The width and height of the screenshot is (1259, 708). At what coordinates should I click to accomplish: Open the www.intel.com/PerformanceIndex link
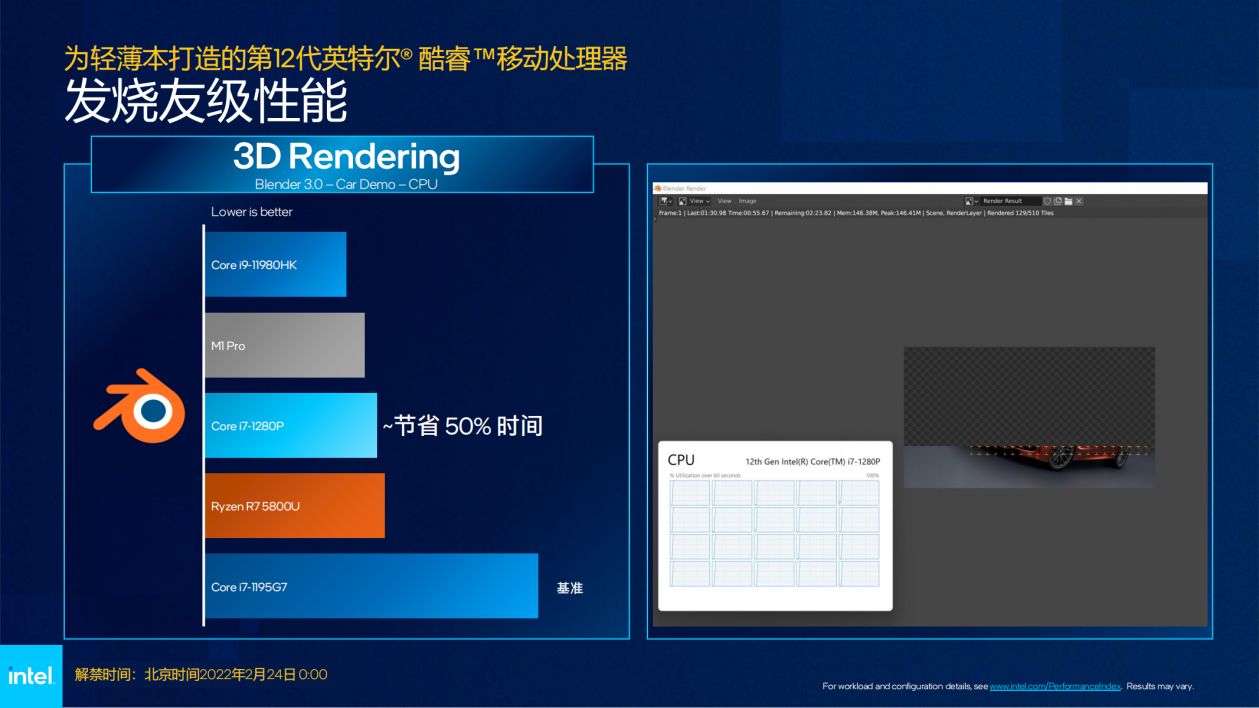tap(1056, 686)
